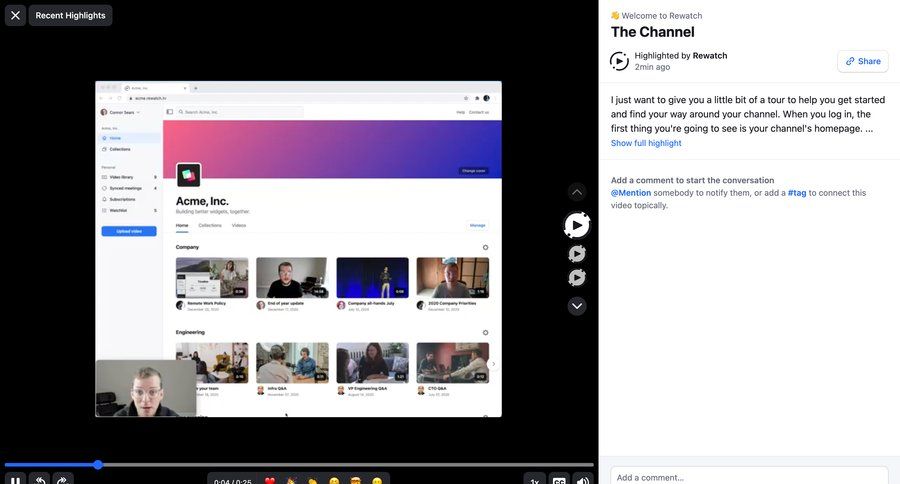The image size is (900, 484).
Task: Select the third highlight icon above down chevron
Action: (x=577, y=278)
